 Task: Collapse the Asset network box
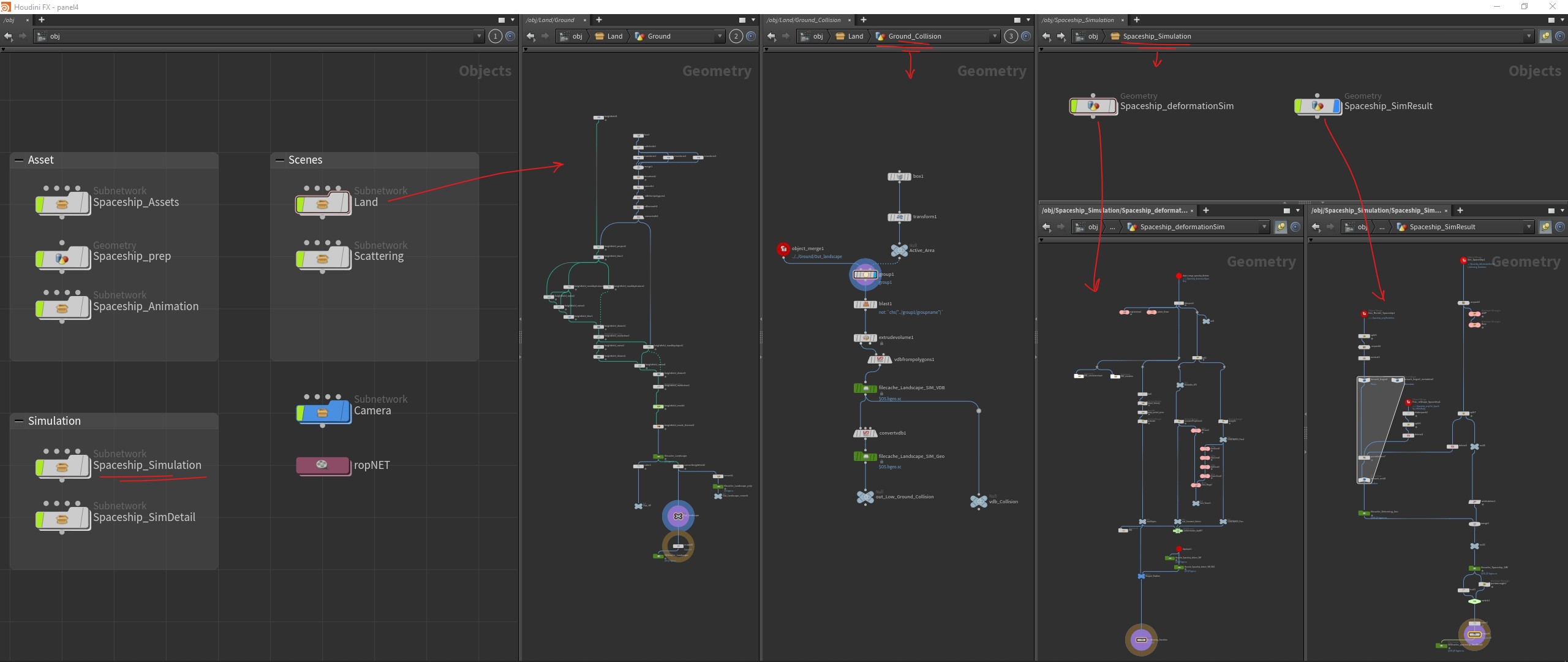[x=19, y=160]
